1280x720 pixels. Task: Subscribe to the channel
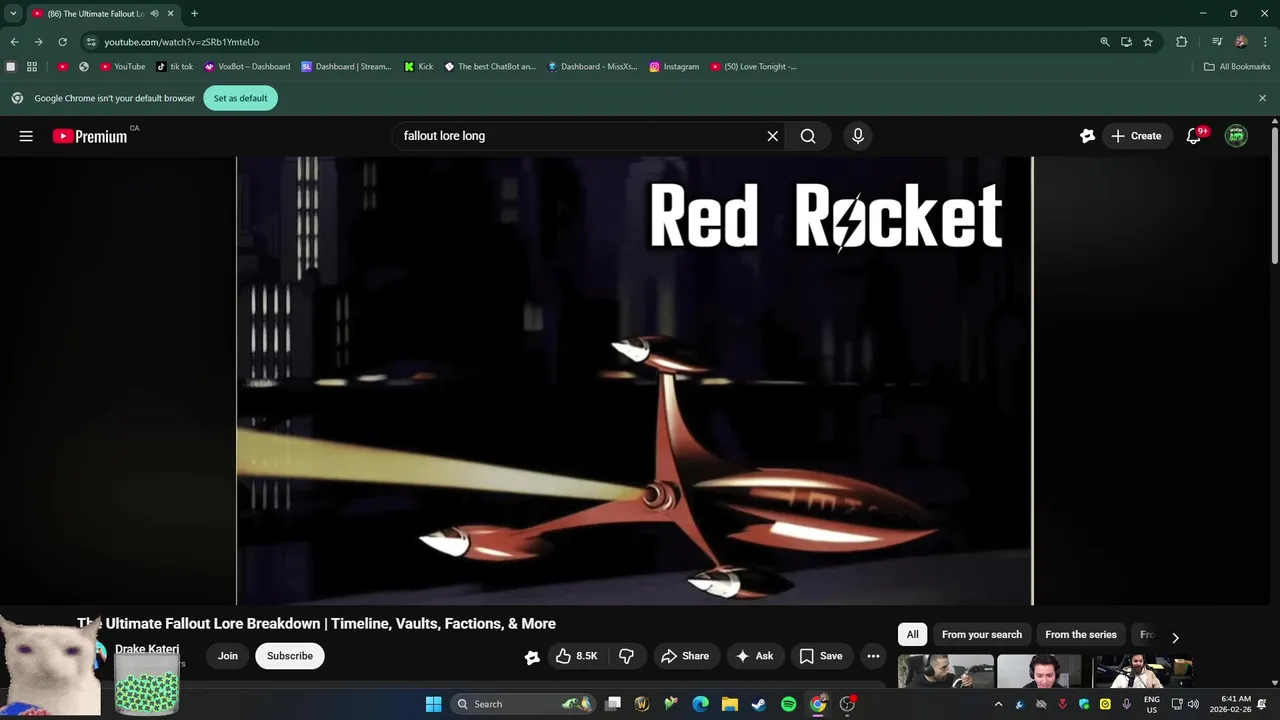tap(290, 656)
